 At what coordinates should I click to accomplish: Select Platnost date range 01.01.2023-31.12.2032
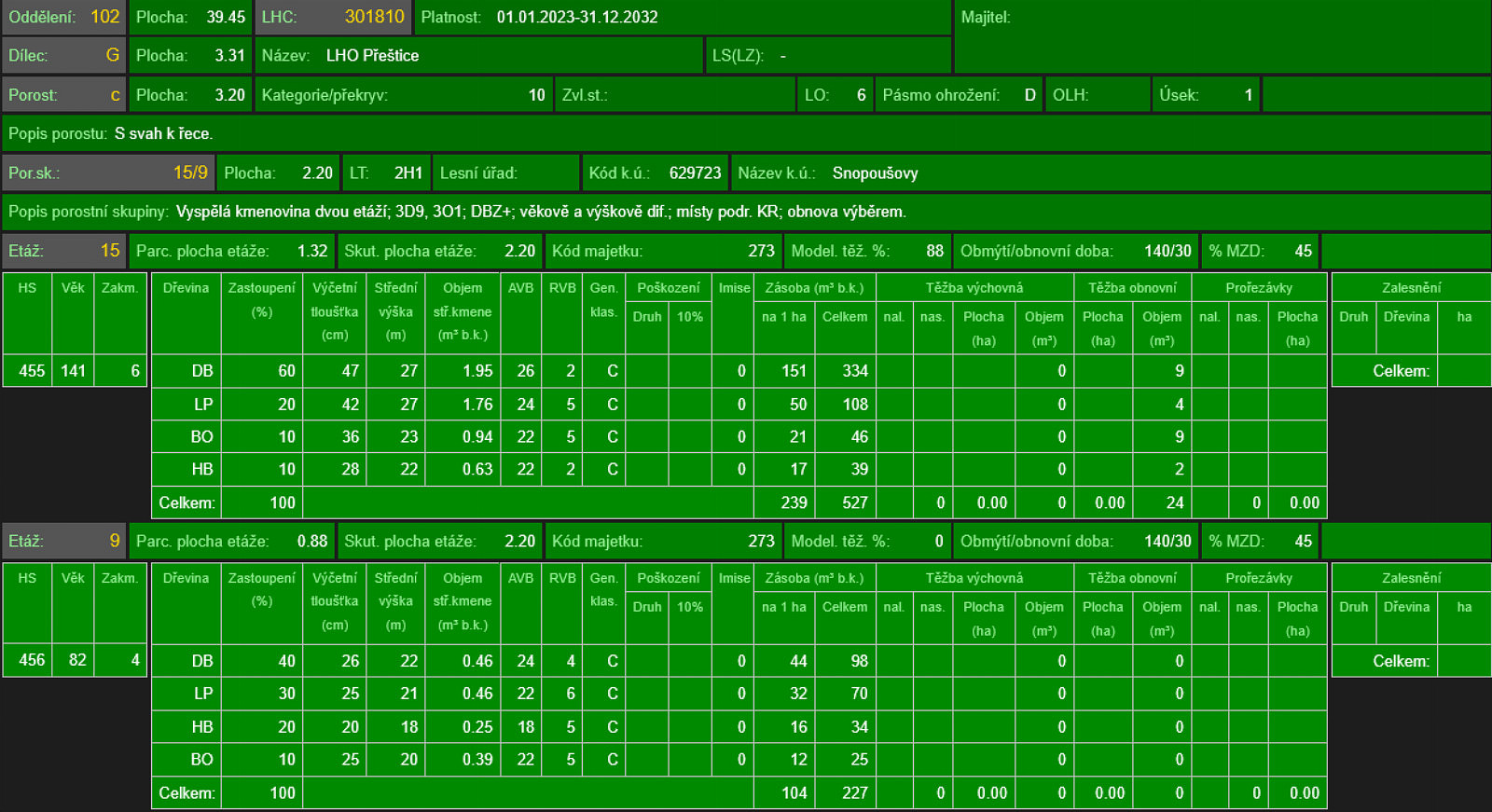576,17
